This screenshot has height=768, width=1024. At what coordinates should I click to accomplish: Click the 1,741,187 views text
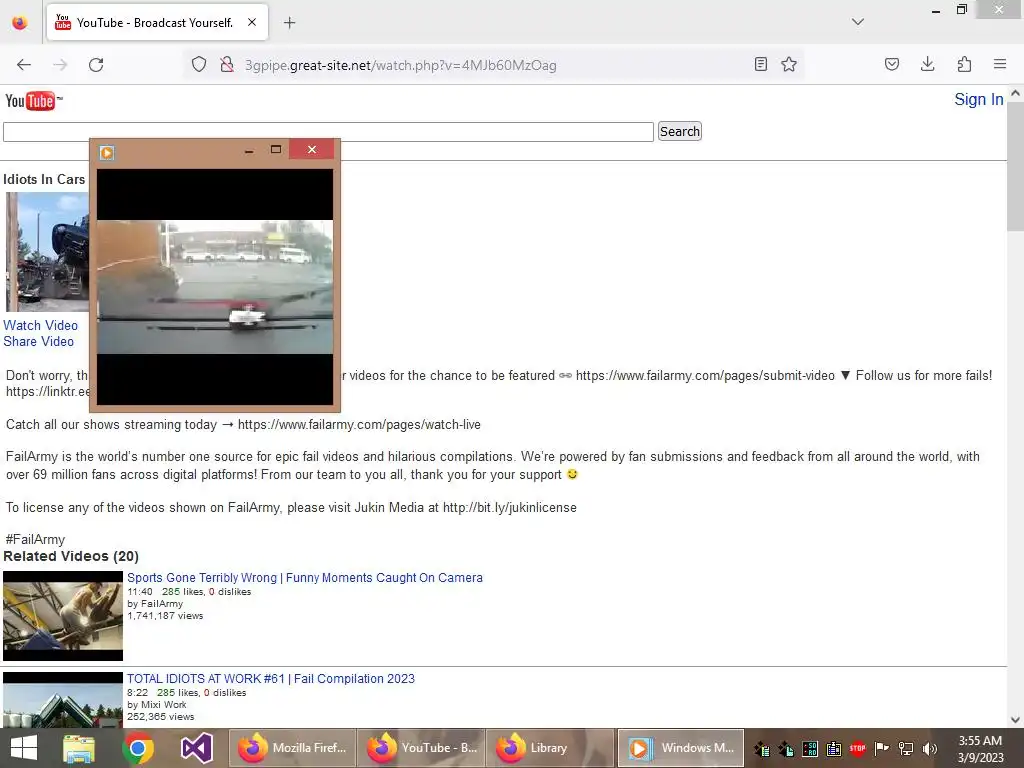(x=165, y=615)
